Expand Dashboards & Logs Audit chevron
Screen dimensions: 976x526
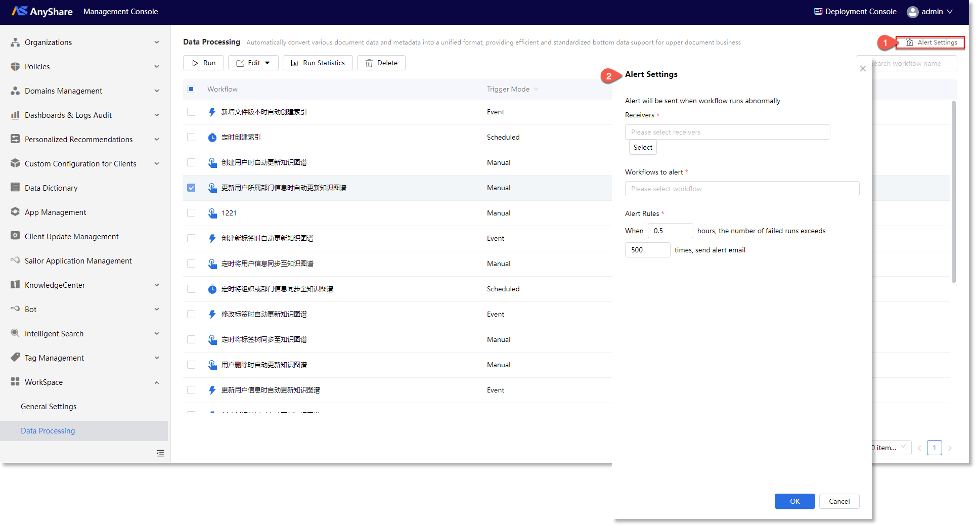point(156,115)
